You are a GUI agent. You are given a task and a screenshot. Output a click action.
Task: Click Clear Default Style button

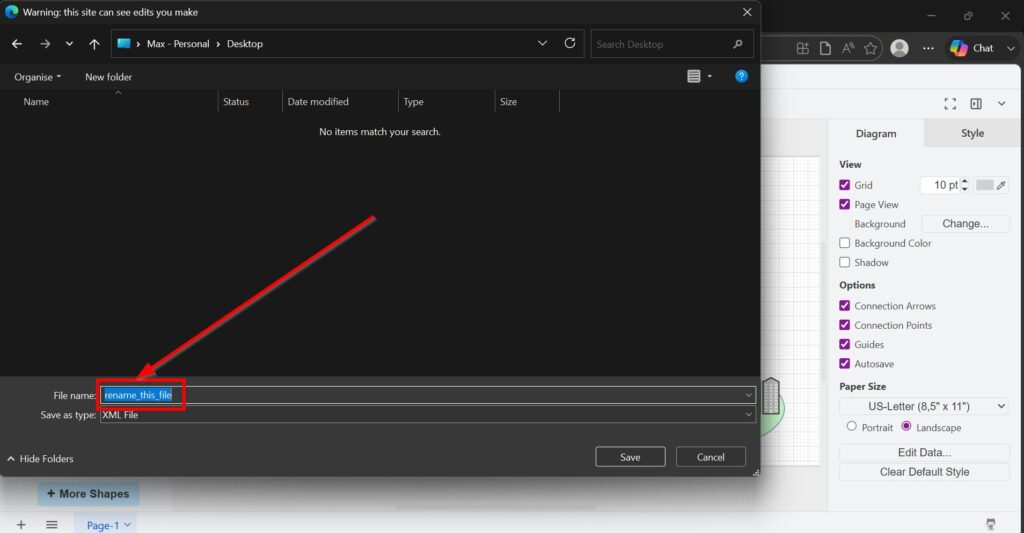click(924, 472)
